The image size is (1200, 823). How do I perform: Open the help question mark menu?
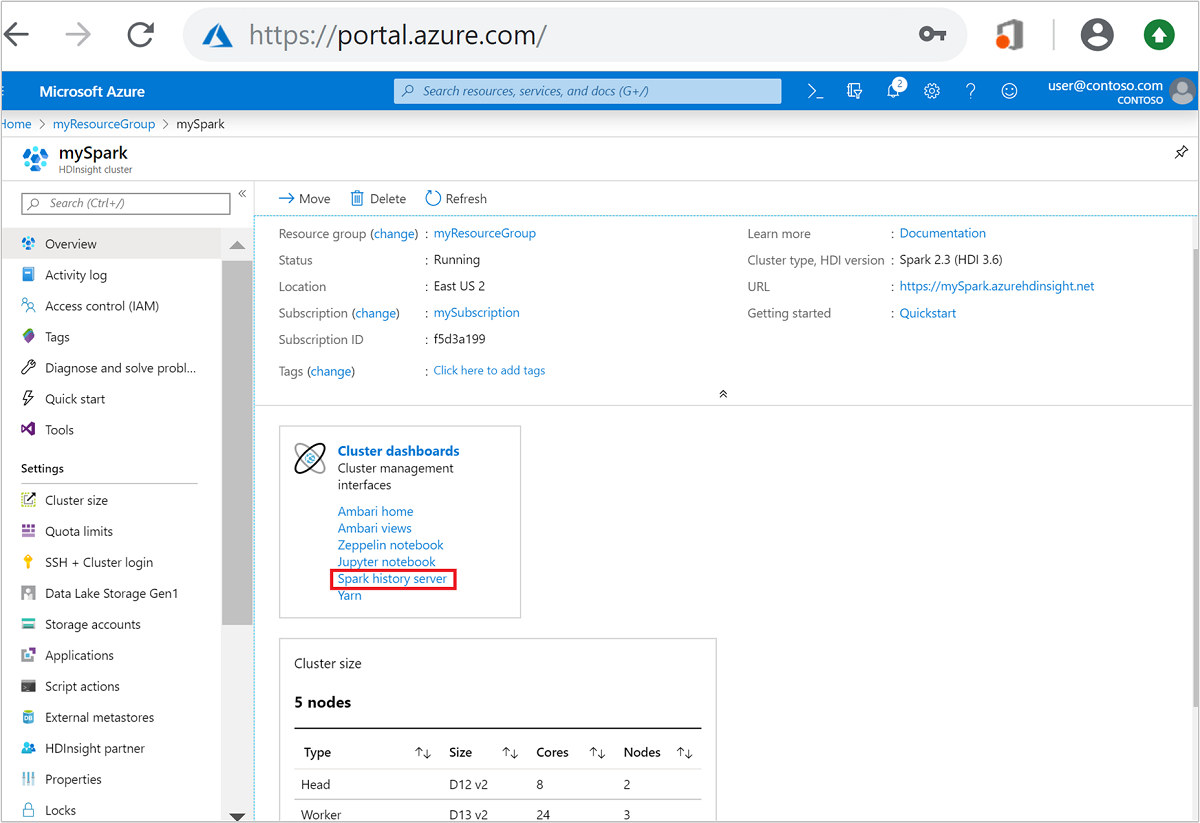coord(970,90)
